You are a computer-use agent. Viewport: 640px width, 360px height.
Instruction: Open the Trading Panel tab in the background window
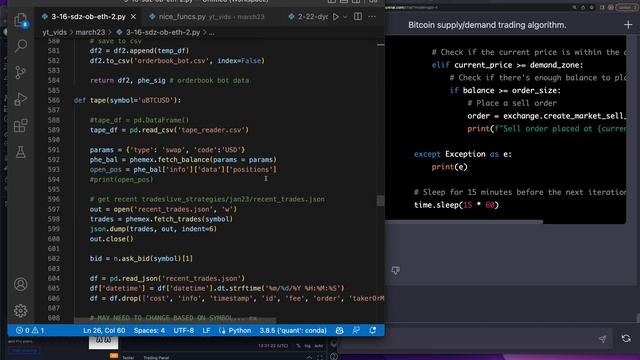pyautogui.click(x=156, y=358)
